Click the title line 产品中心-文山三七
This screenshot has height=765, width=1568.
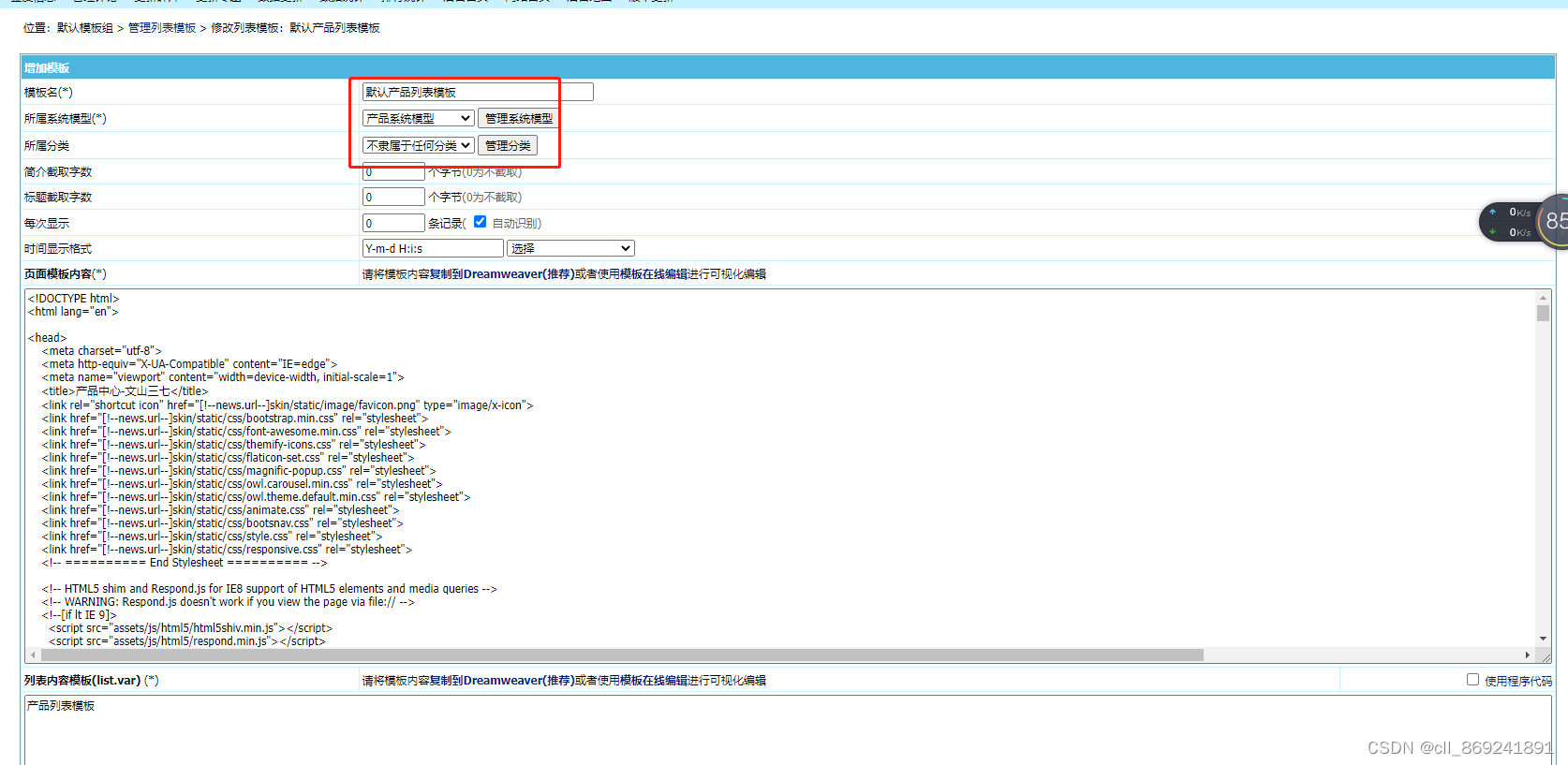tap(125, 391)
